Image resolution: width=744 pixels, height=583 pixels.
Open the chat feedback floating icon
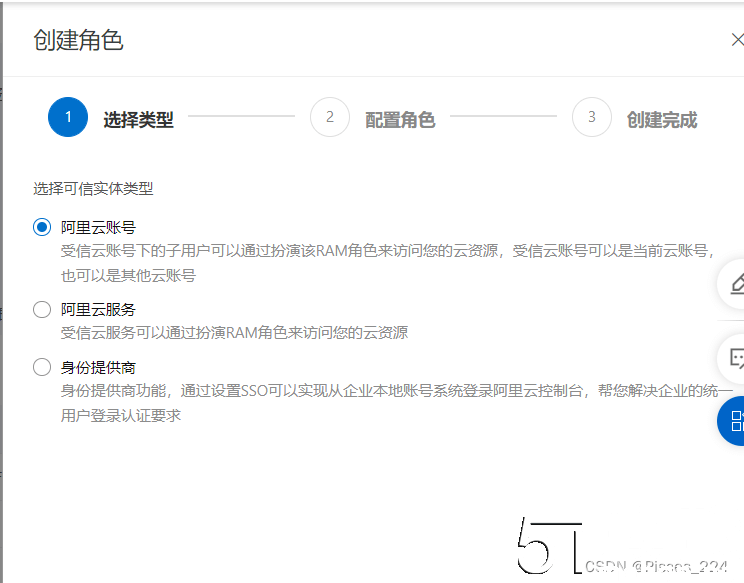point(733,358)
